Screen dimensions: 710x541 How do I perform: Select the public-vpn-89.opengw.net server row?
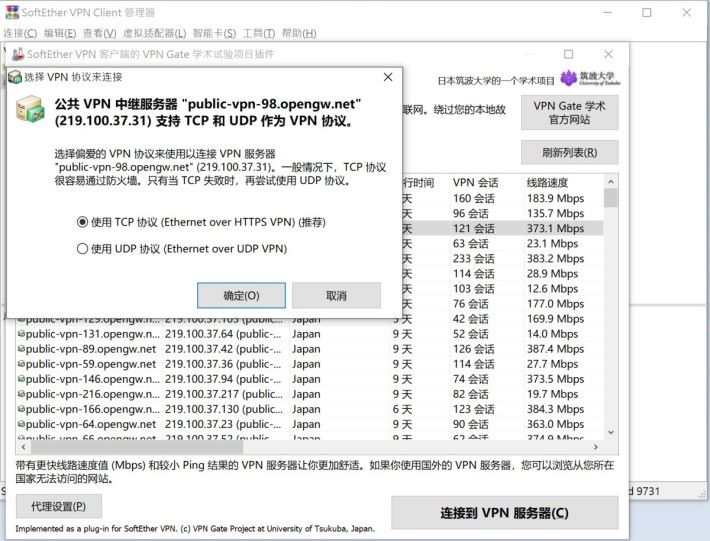310,349
